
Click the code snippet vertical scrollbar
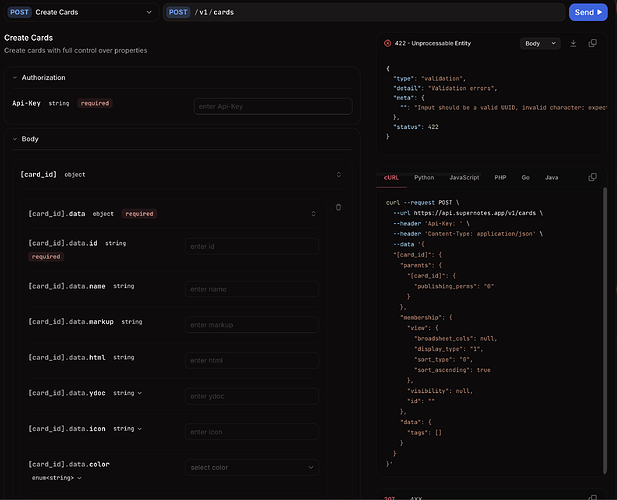tap(605, 330)
